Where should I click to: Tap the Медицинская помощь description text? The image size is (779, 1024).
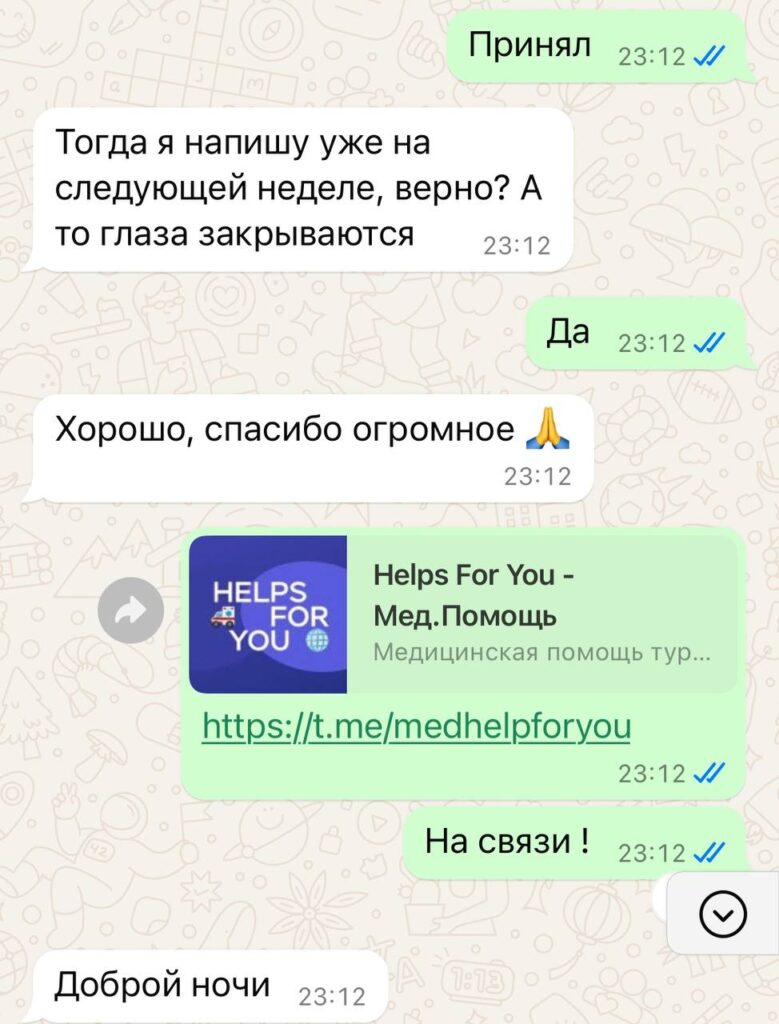(x=542, y=652)
